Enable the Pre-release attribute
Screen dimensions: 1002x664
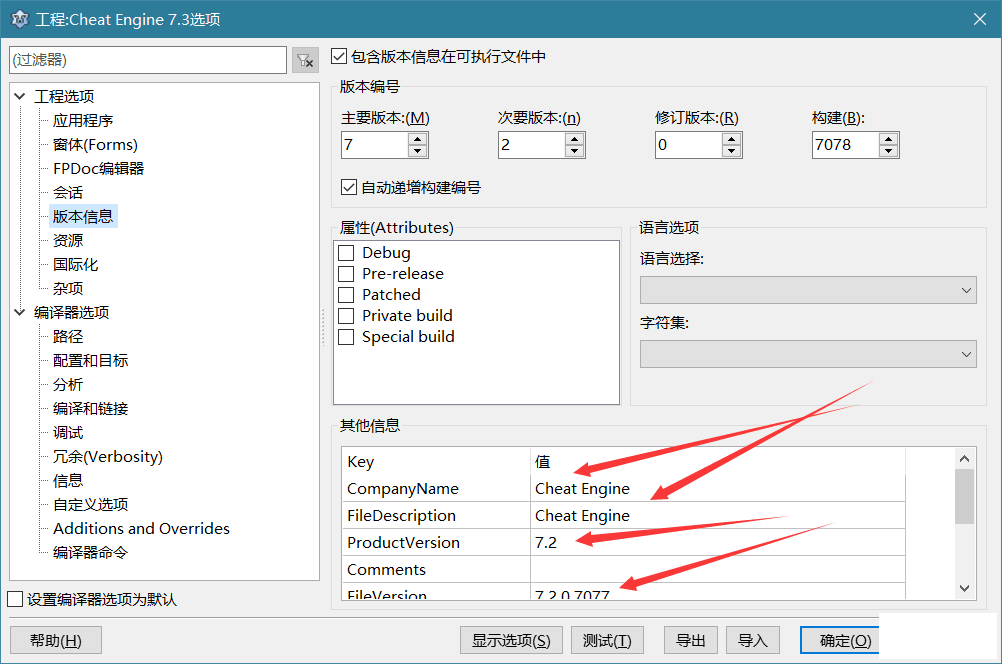(x=346, y=274)
